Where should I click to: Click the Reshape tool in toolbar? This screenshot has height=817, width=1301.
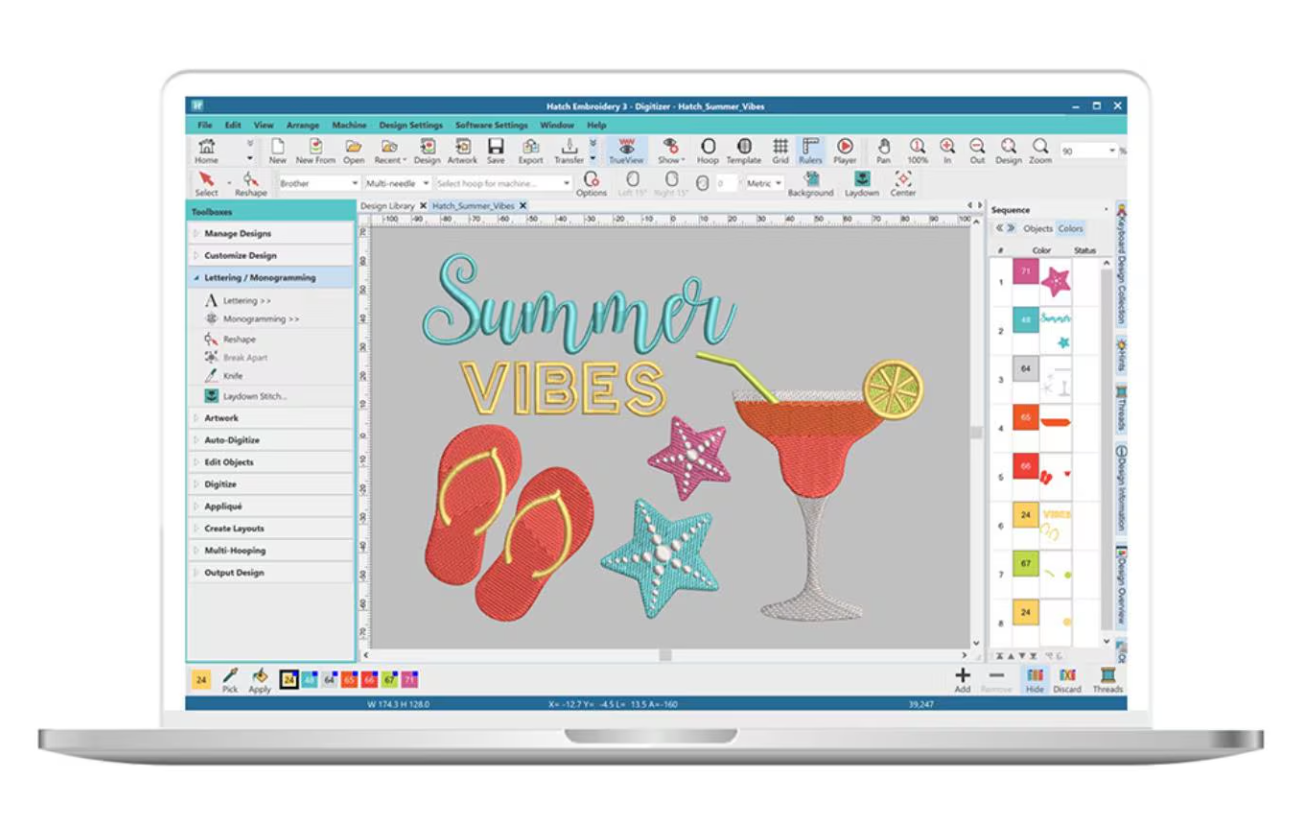[x=250, y=183]
